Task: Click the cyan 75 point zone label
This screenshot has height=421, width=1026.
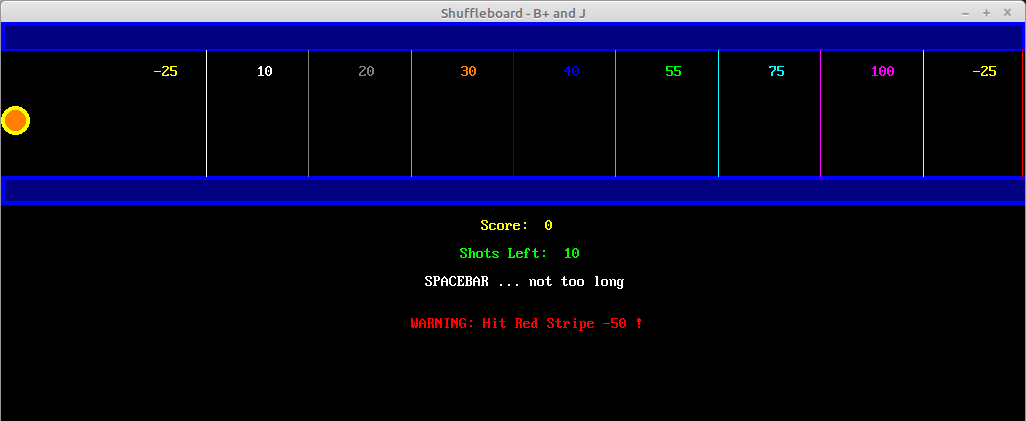Action: pos(776,72)
